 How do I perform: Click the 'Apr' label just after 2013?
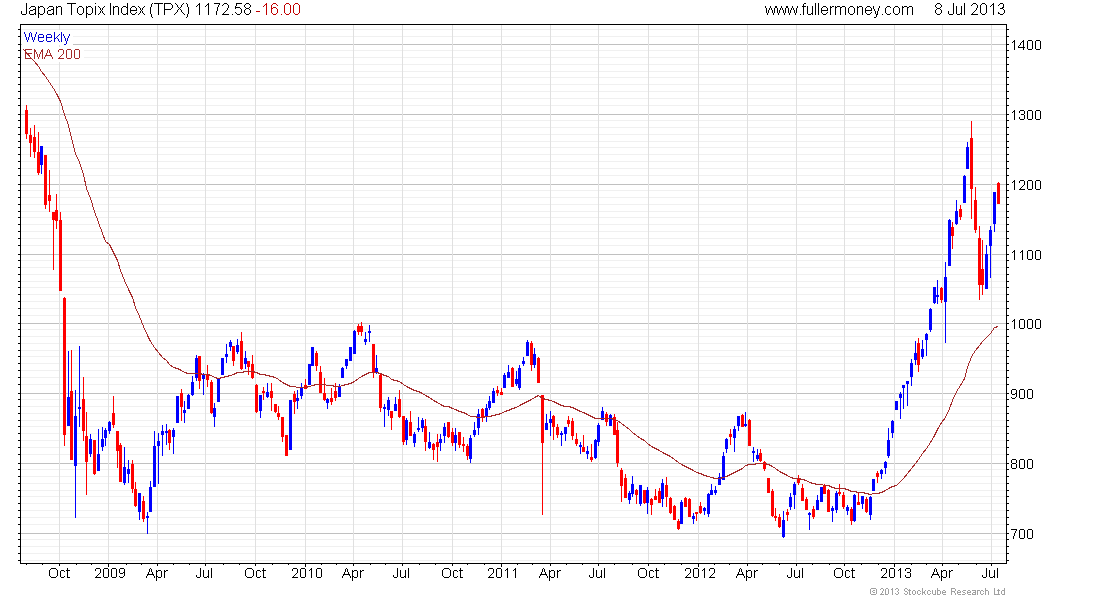941,574
